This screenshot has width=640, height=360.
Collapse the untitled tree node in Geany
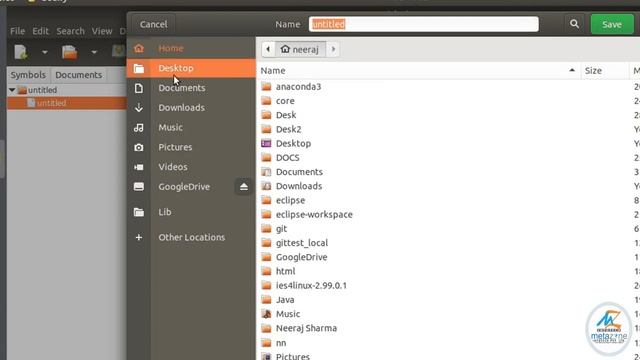point(12,90)
